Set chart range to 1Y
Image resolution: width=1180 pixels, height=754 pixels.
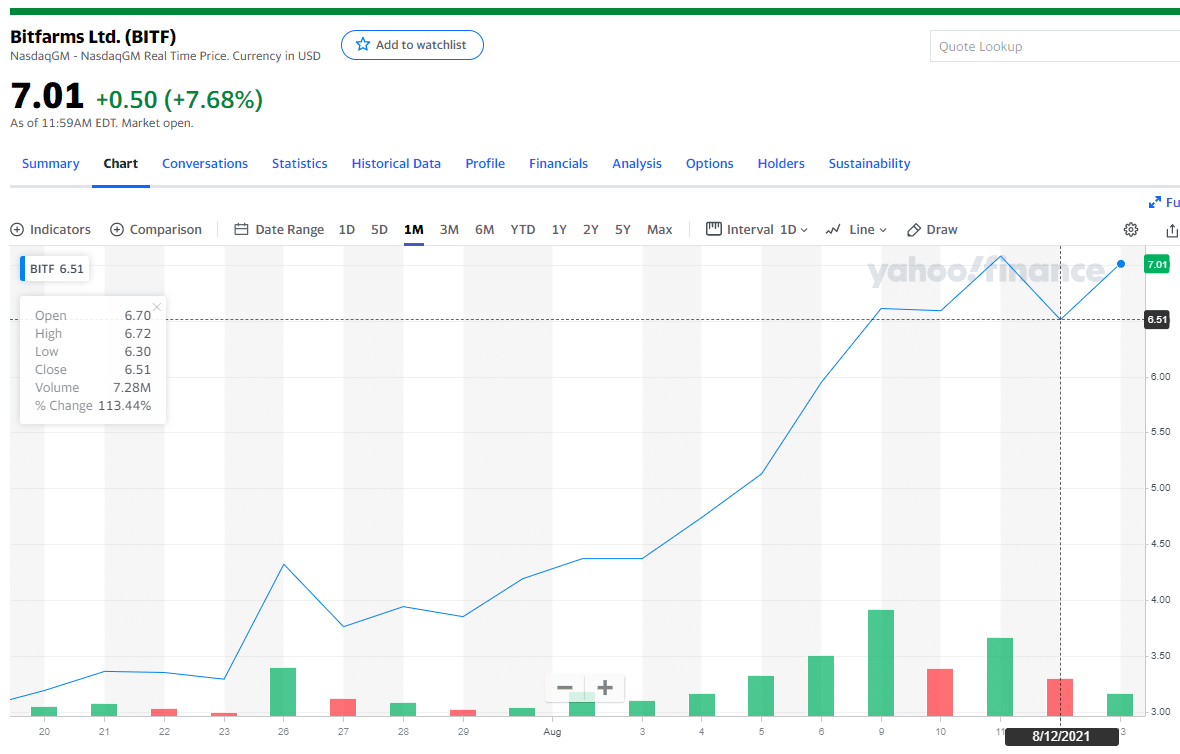(559, 230)
